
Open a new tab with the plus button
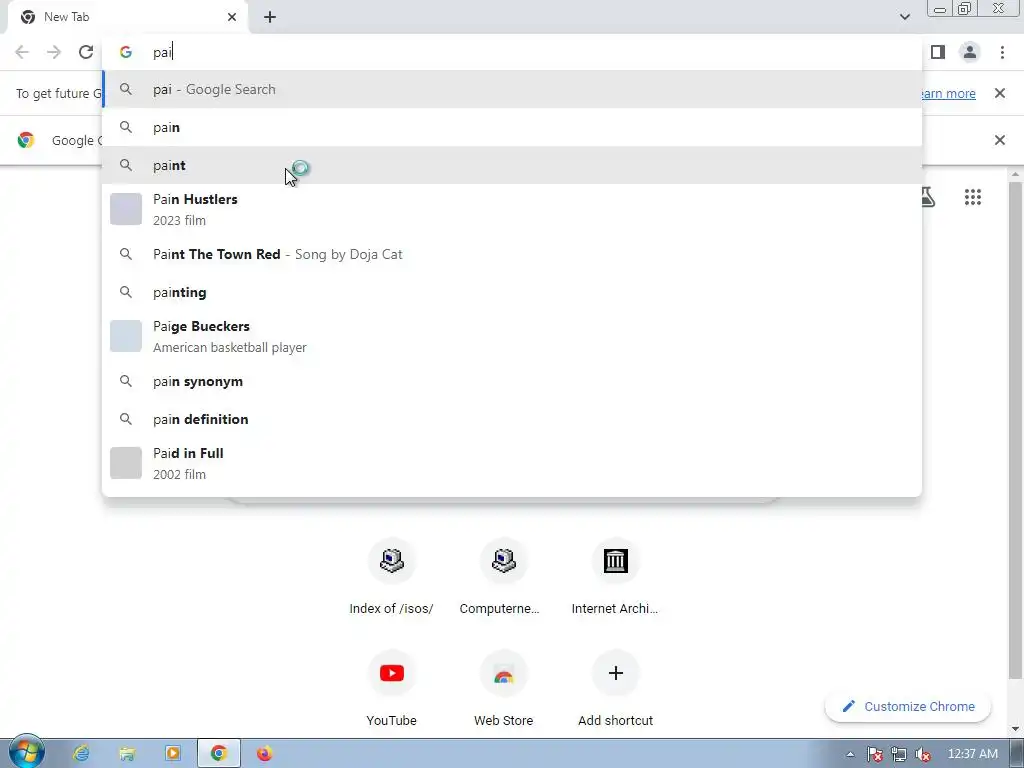(x=270, y=18)
